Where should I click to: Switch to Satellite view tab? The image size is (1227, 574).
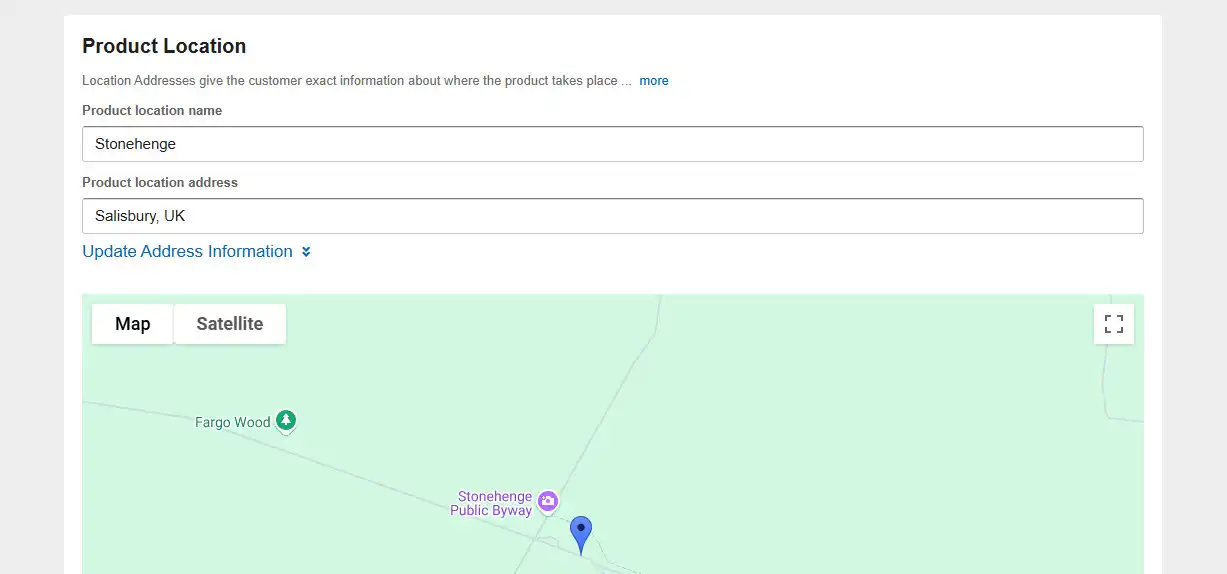pyautogui.click(x=230, y=324)
